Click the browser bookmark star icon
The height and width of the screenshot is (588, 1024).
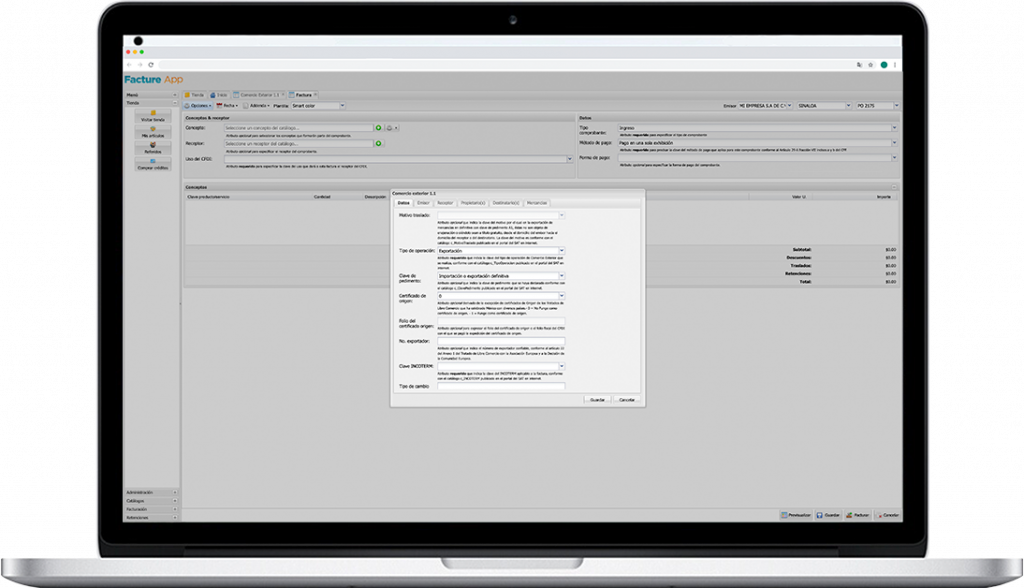click(x=868, y=64)
